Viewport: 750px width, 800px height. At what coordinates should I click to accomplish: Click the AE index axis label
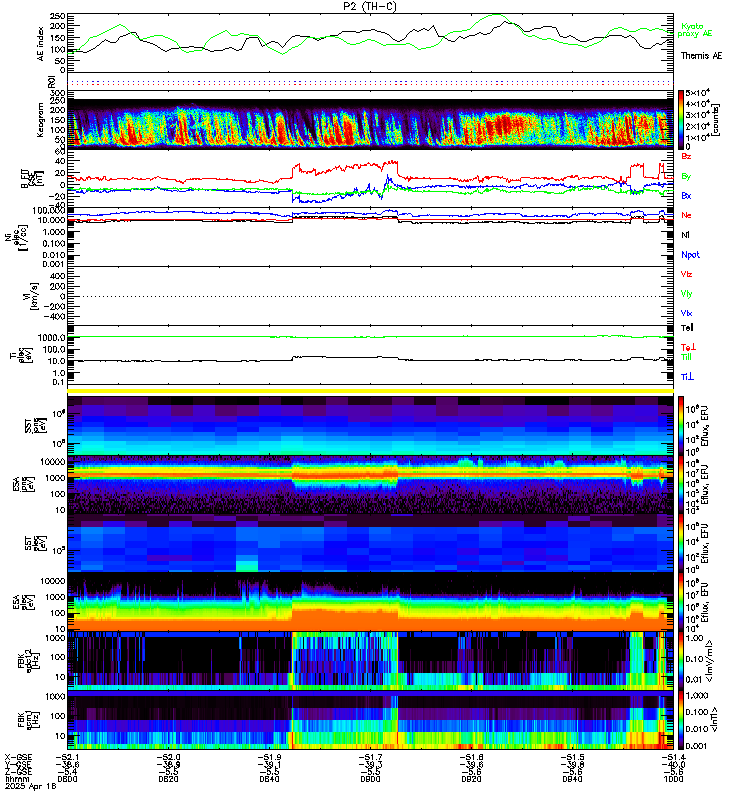[x=40, y=44]
